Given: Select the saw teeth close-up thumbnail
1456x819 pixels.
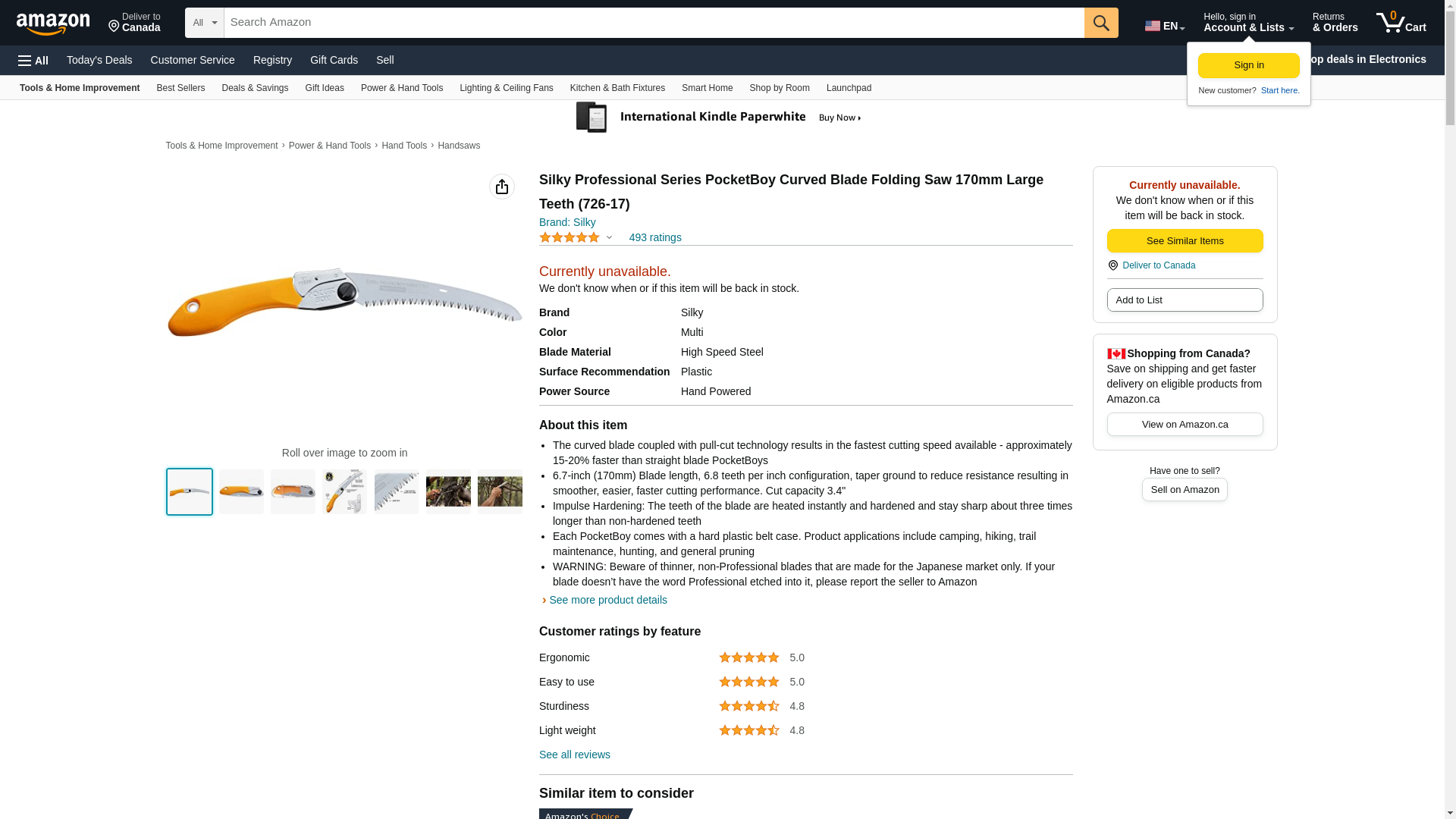Looking at the screenshot, I should (397, 491).
